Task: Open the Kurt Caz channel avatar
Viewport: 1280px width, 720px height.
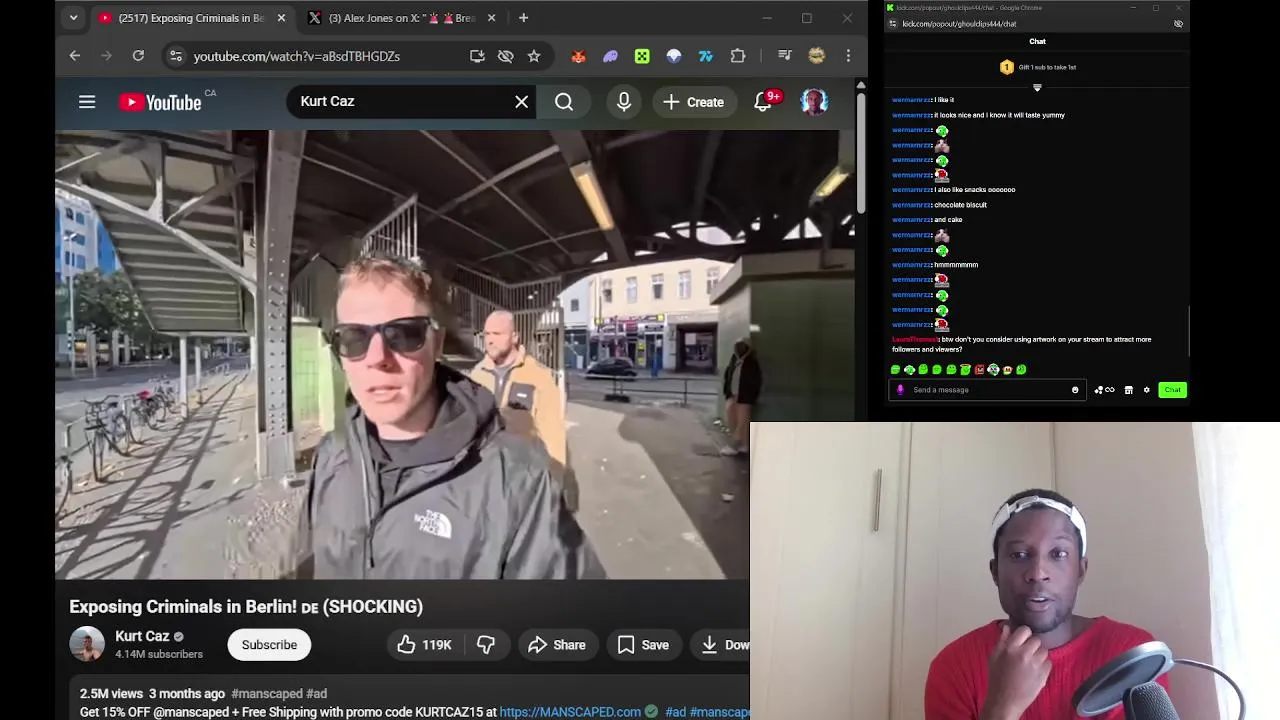Action: (x=87, y=644)
